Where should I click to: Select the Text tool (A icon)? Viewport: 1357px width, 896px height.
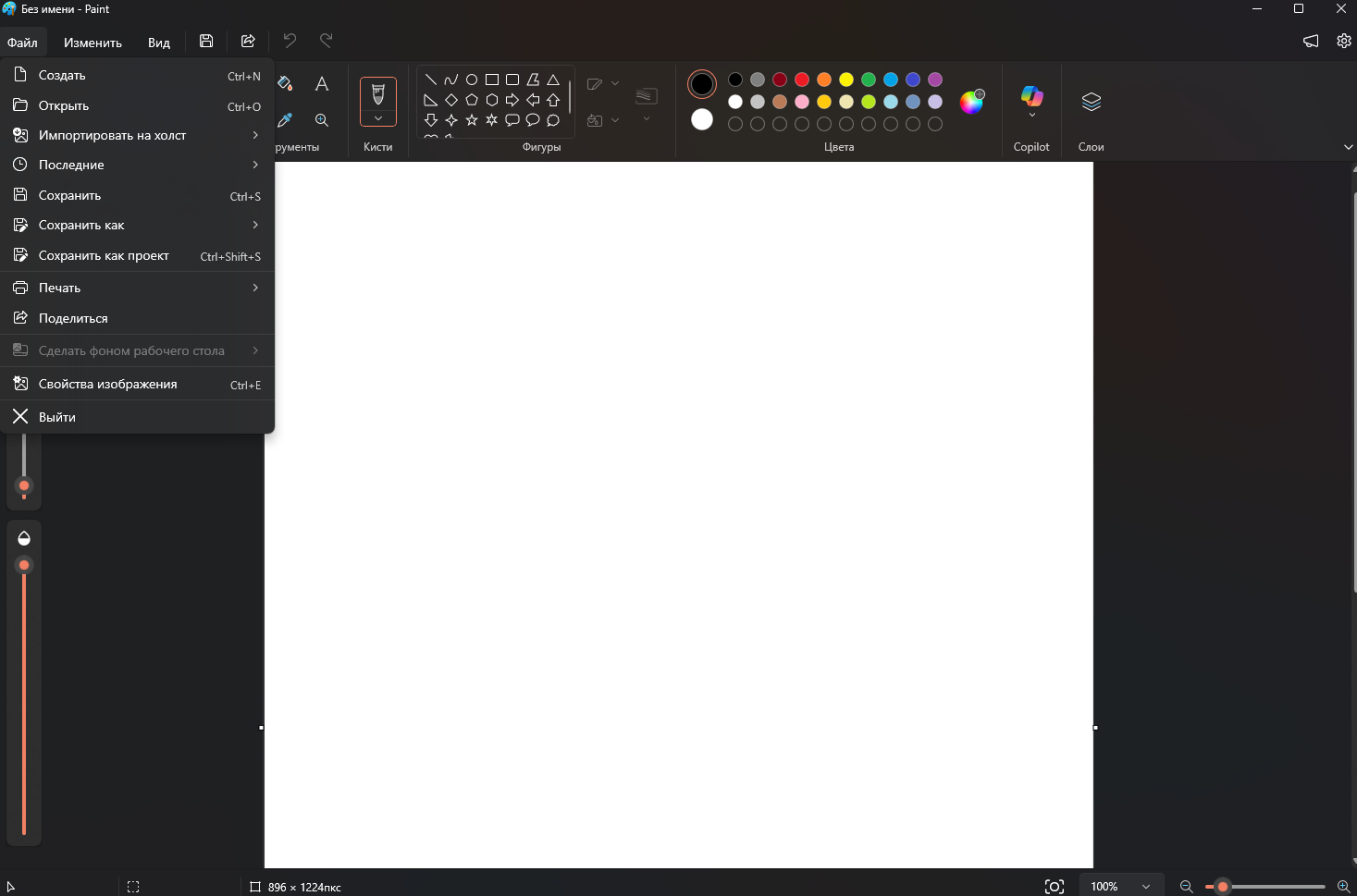pos(322,84)
